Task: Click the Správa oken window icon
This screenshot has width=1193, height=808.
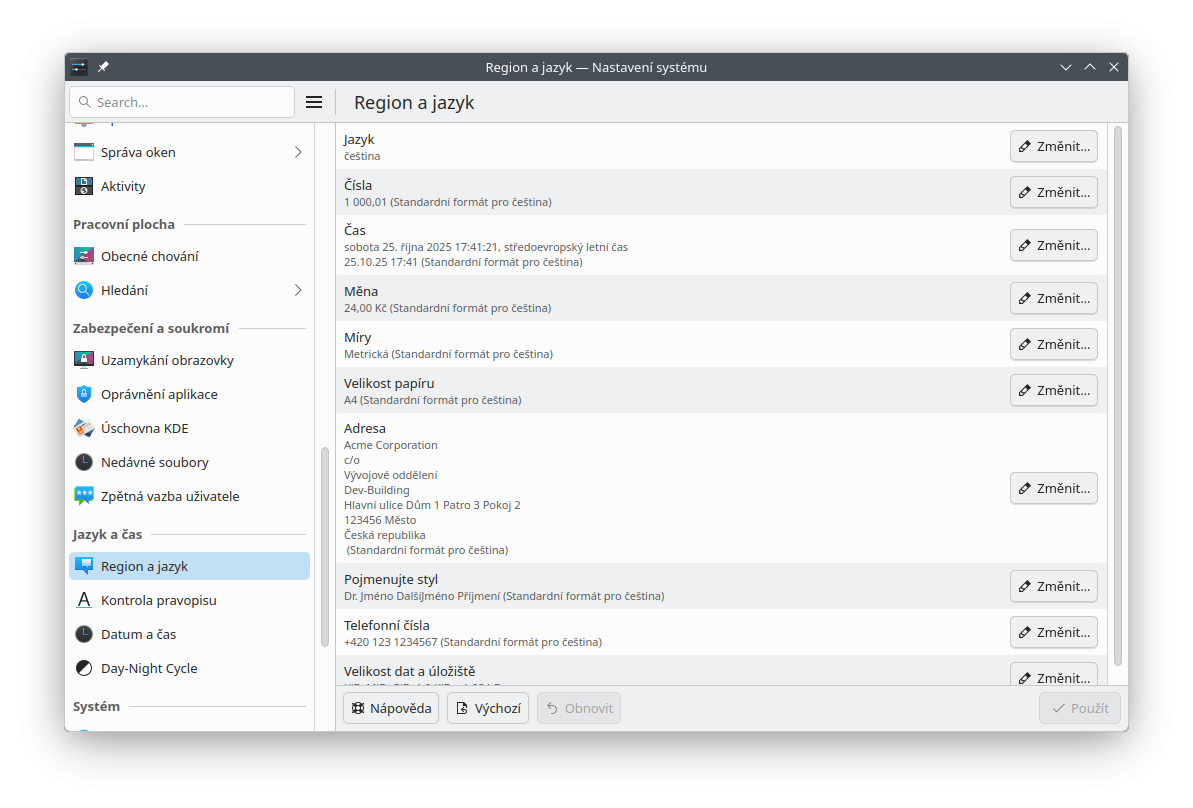Action: point(84,152)
